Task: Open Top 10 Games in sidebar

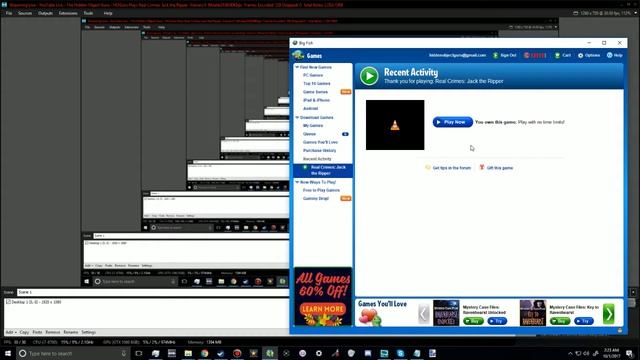Action: (x=316, y=83)
